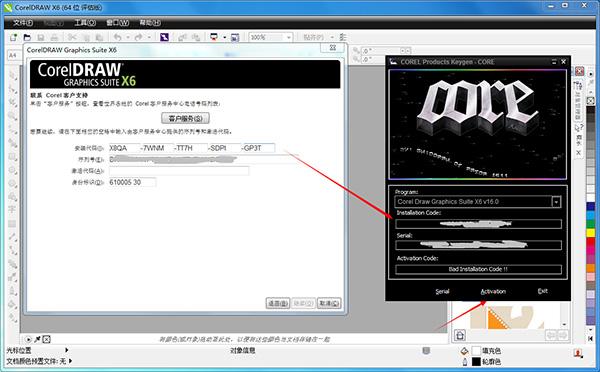Click the fill bucket icon in status bar
The width and height of the screenshot is (600, 372).
click(x=465, y=351)
